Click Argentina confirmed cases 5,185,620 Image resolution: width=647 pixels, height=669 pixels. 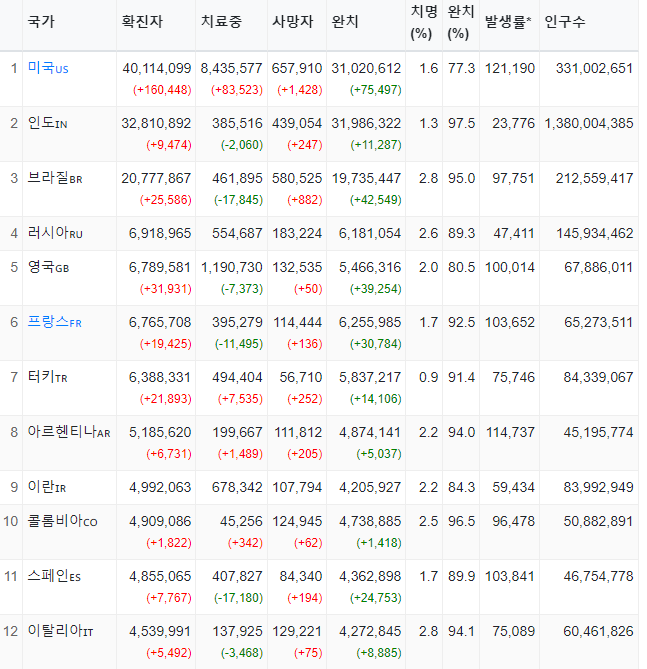(160, 433)
